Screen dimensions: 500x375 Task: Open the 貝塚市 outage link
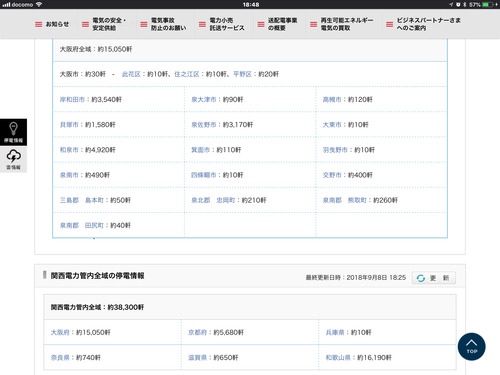69,125
